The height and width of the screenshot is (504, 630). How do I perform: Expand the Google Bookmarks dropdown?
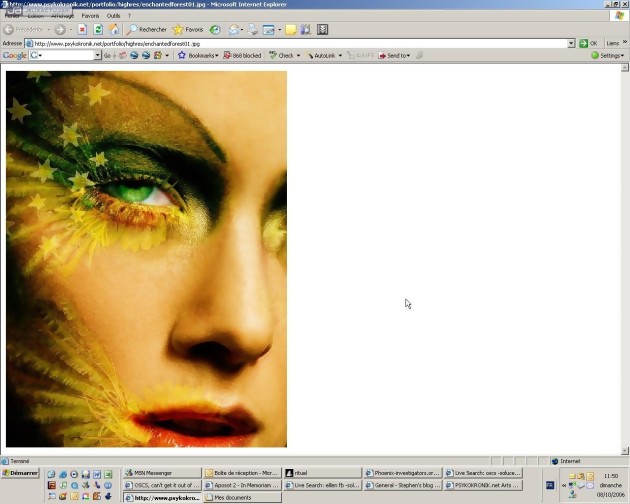point(197,56)
